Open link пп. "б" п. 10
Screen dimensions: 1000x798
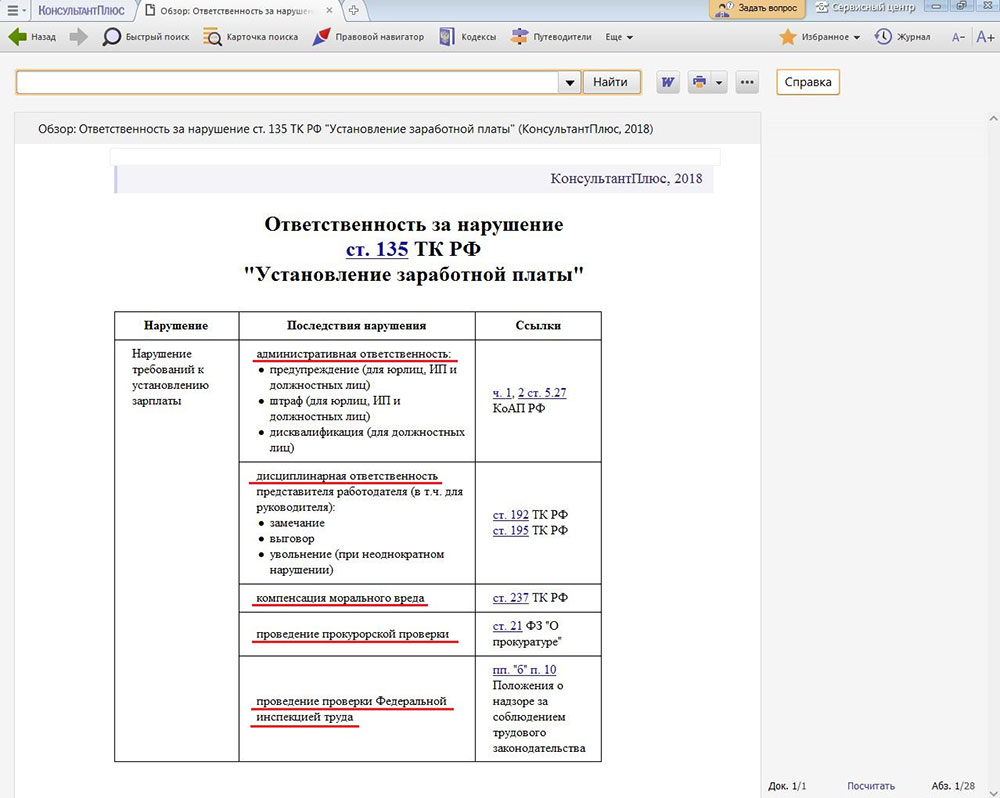click(x=524, y=670)
